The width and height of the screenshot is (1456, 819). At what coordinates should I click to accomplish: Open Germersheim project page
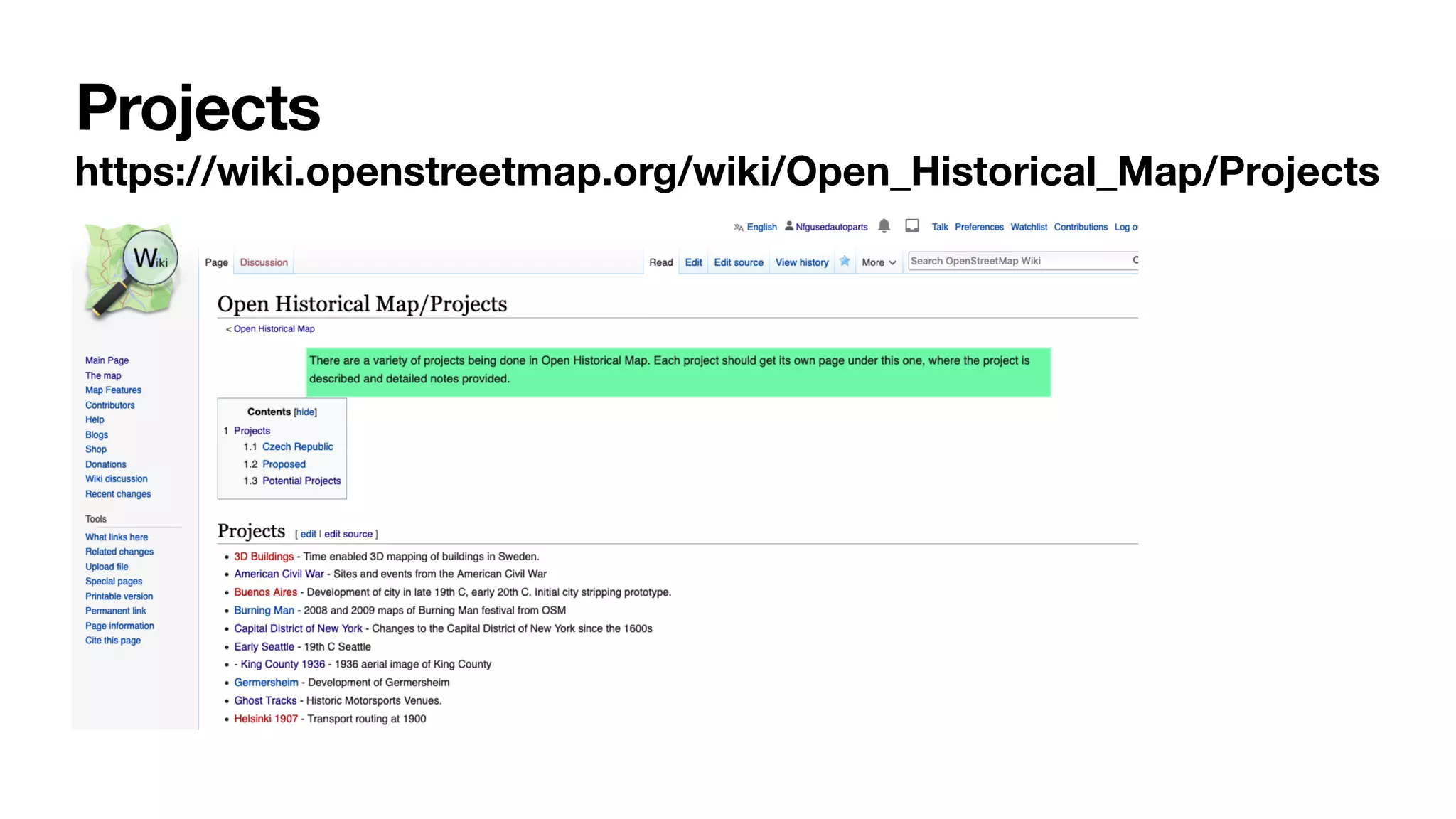(266, 682)
